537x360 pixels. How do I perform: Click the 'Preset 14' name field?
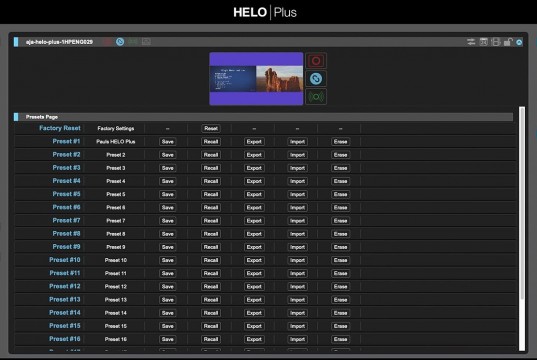coord(116,313)
